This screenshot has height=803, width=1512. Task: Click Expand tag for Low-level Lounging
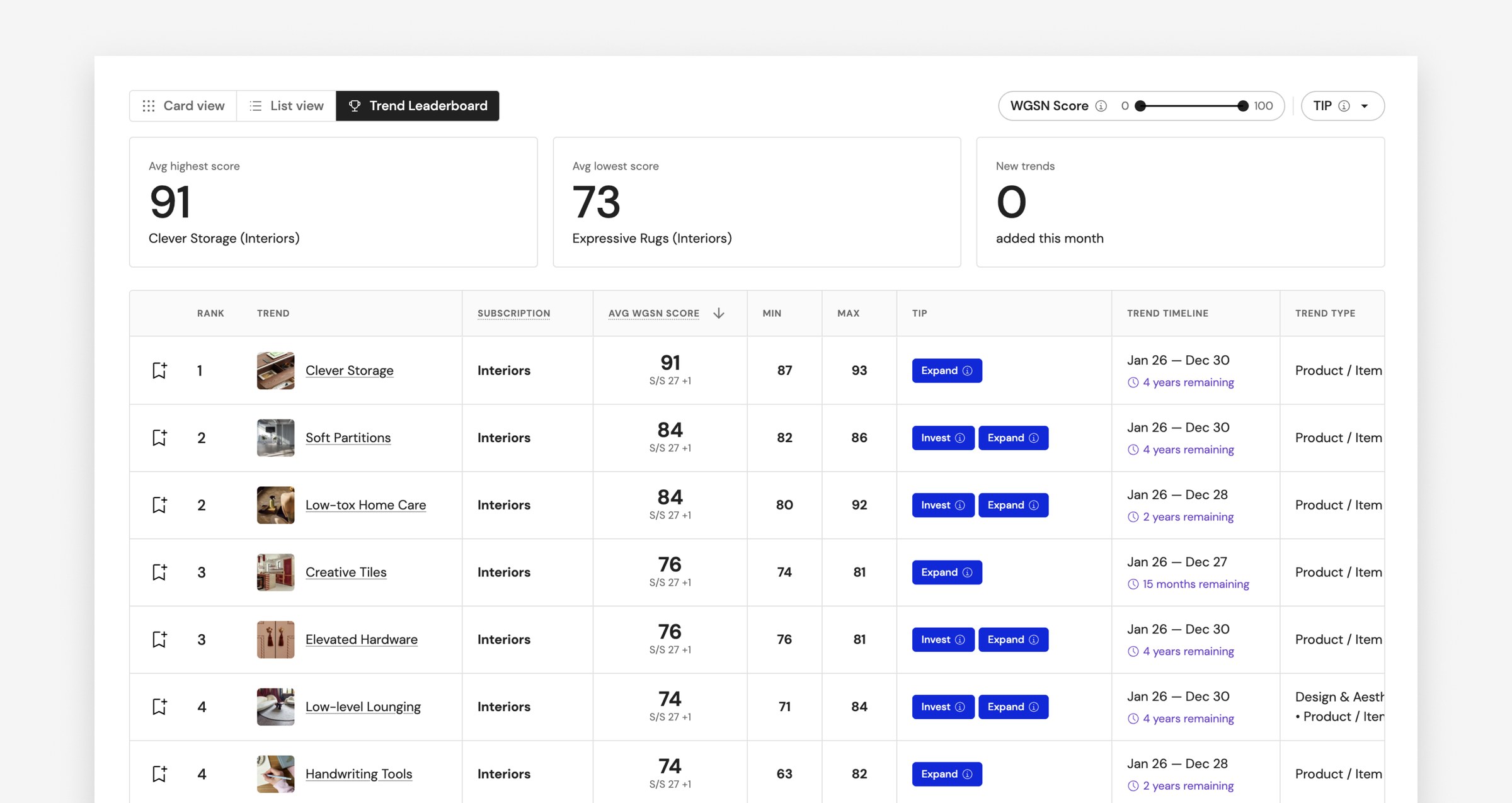1013,707
